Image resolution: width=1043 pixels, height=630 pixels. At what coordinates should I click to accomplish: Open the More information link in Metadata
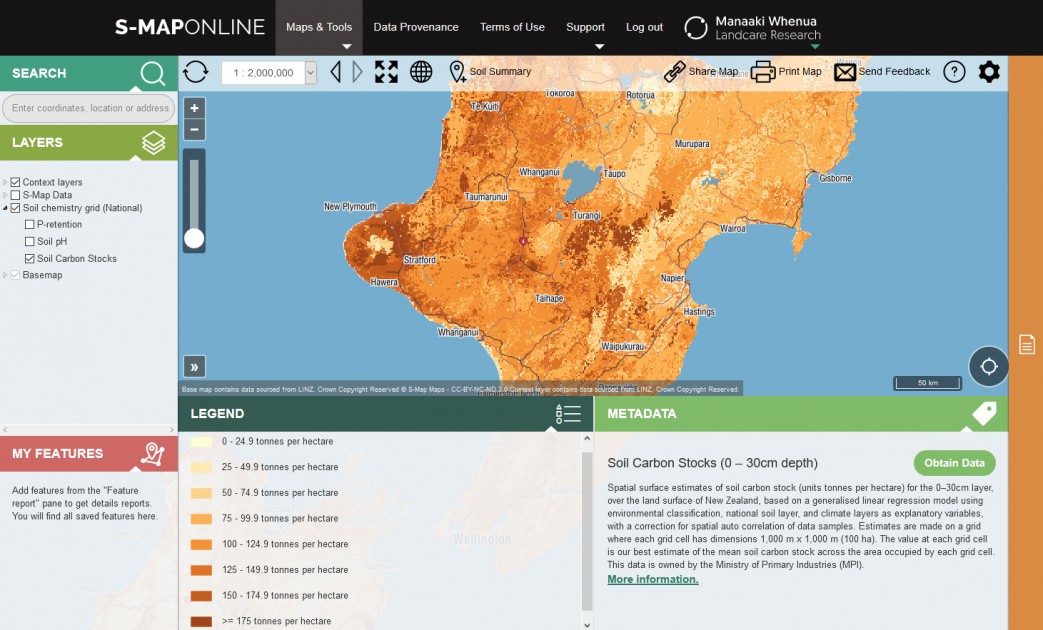click(651, 578)
